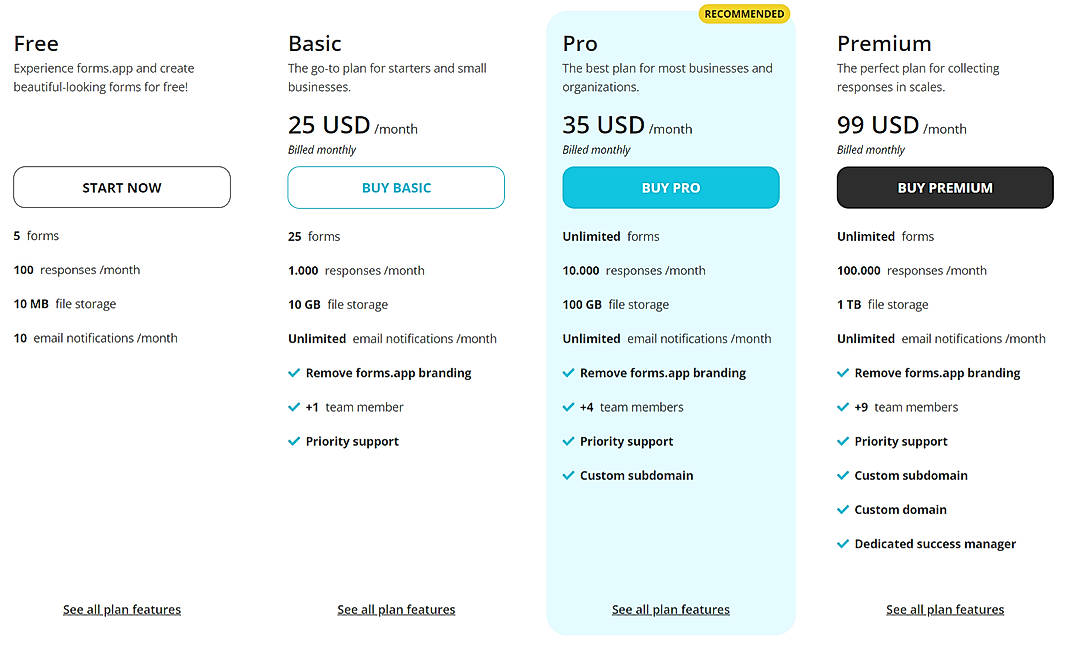Click the RECOMMENDED badge above Pro
Image resolution: width=1070 pixels, height=660 pixels.
point(743,13)
